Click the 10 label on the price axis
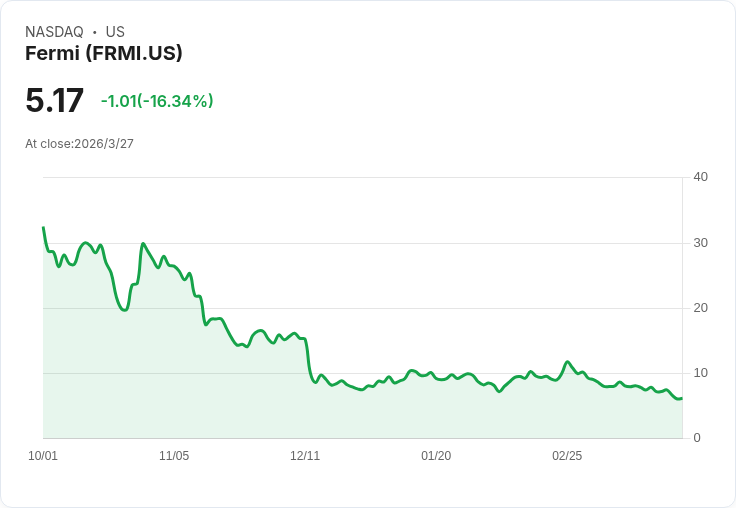The height and width of the screenshot is (508, 736). [700, 373]
